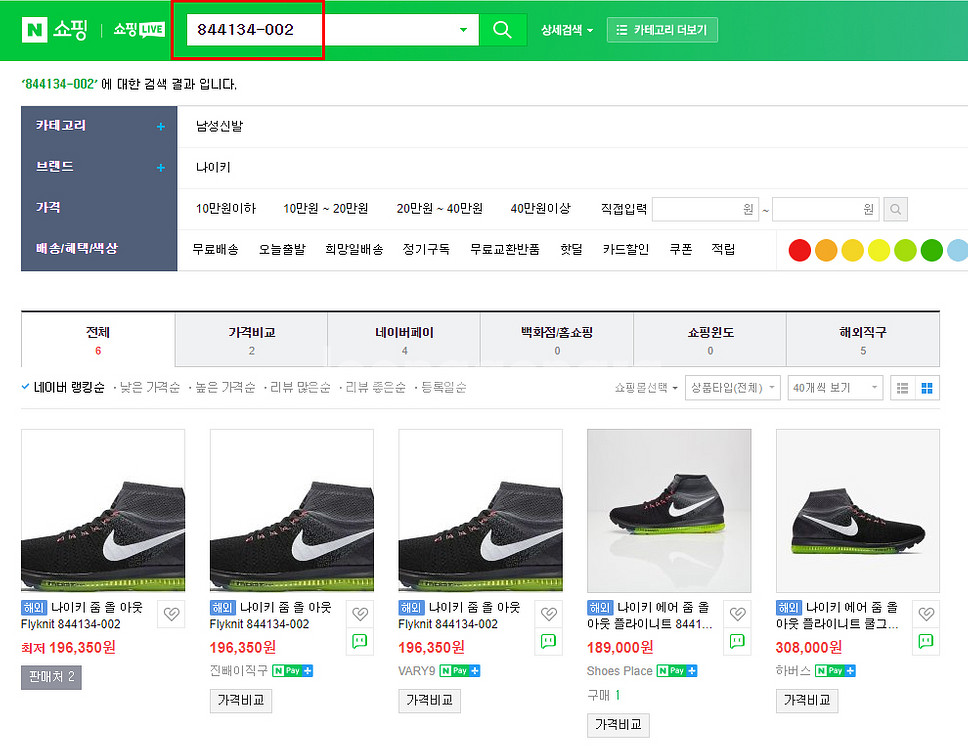968x750 pixels.
Task: Click the minimum price input field
Action: click(x=705, y=210)
